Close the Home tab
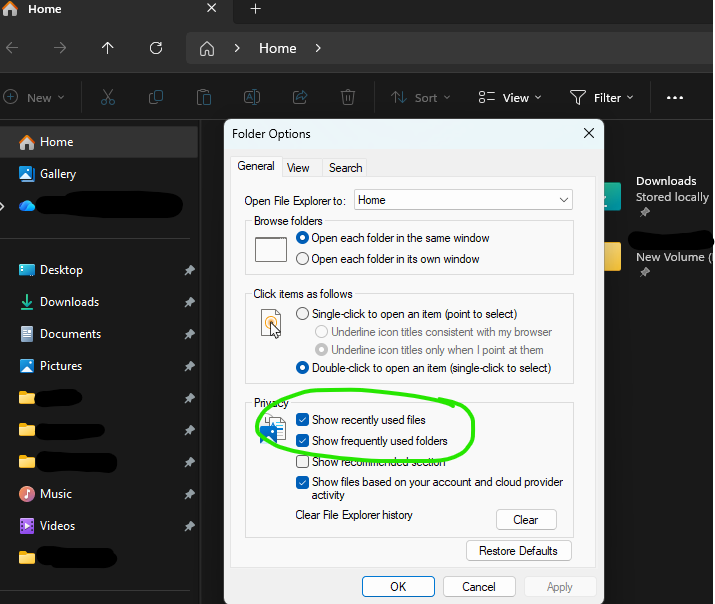The width and height of the screenshot is (715, 604). (212, 8)
